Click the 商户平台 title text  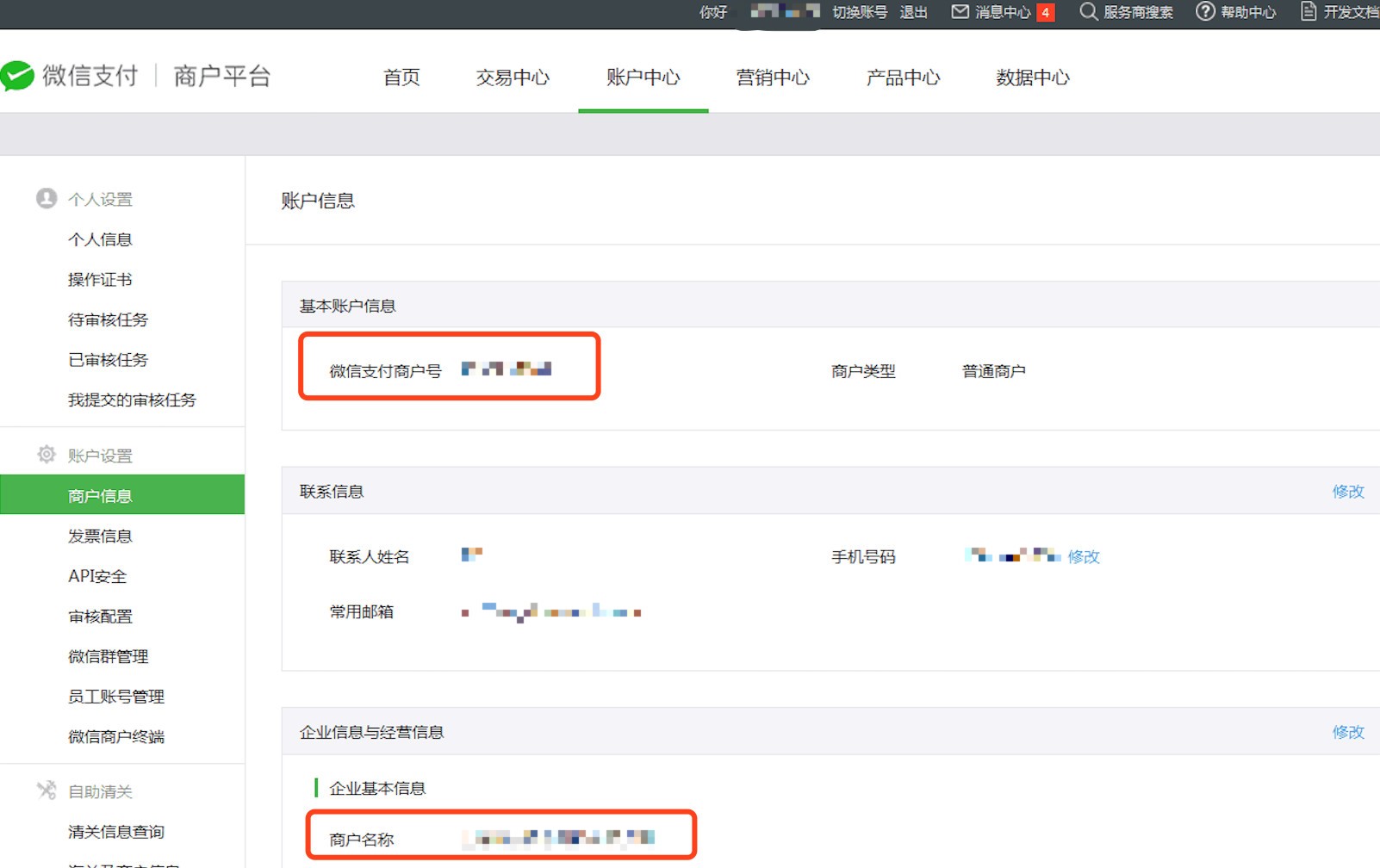pyautogui.click(x=222, y=76)
